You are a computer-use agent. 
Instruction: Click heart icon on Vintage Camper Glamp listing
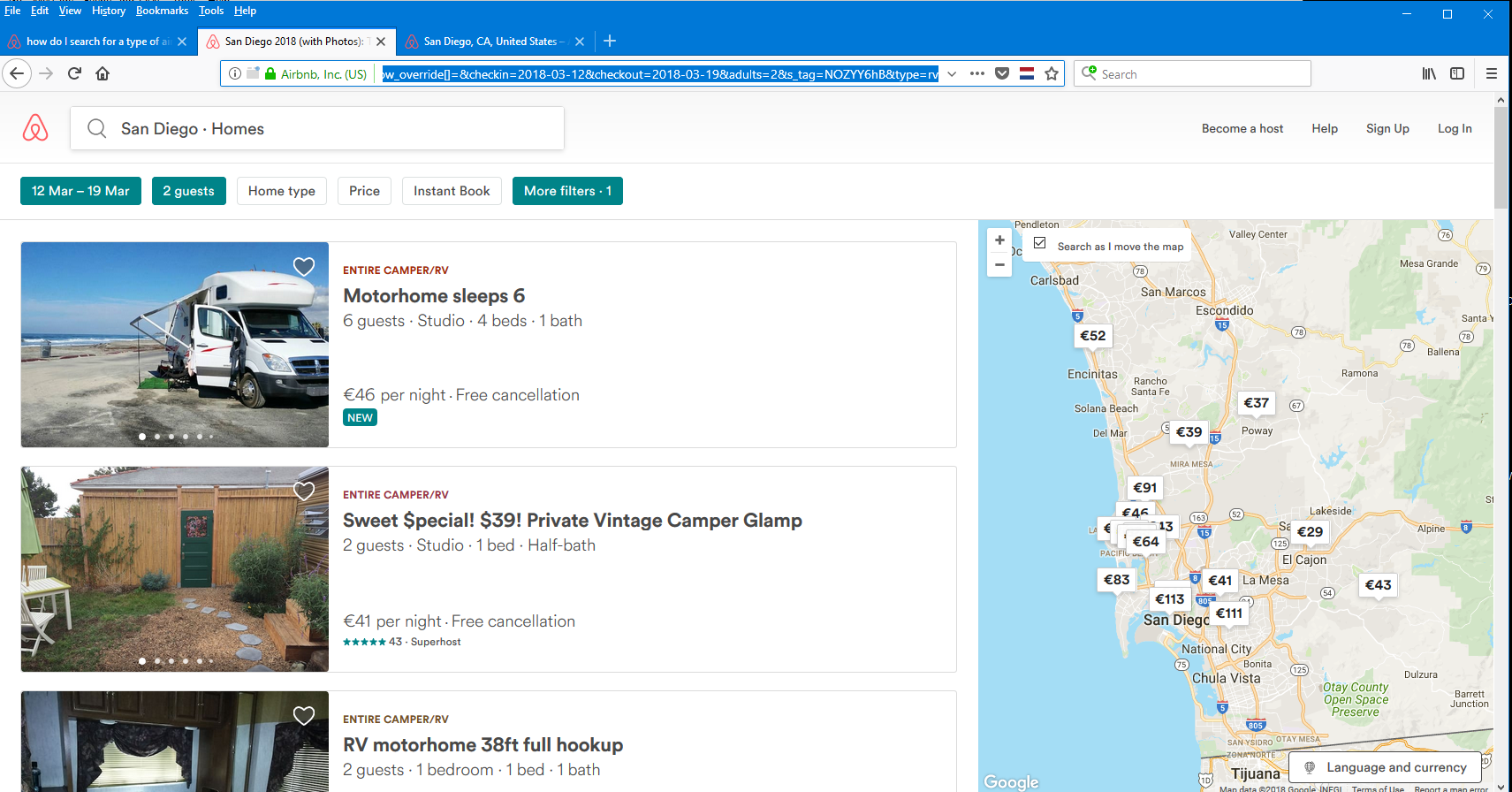[x=303, y=491]
